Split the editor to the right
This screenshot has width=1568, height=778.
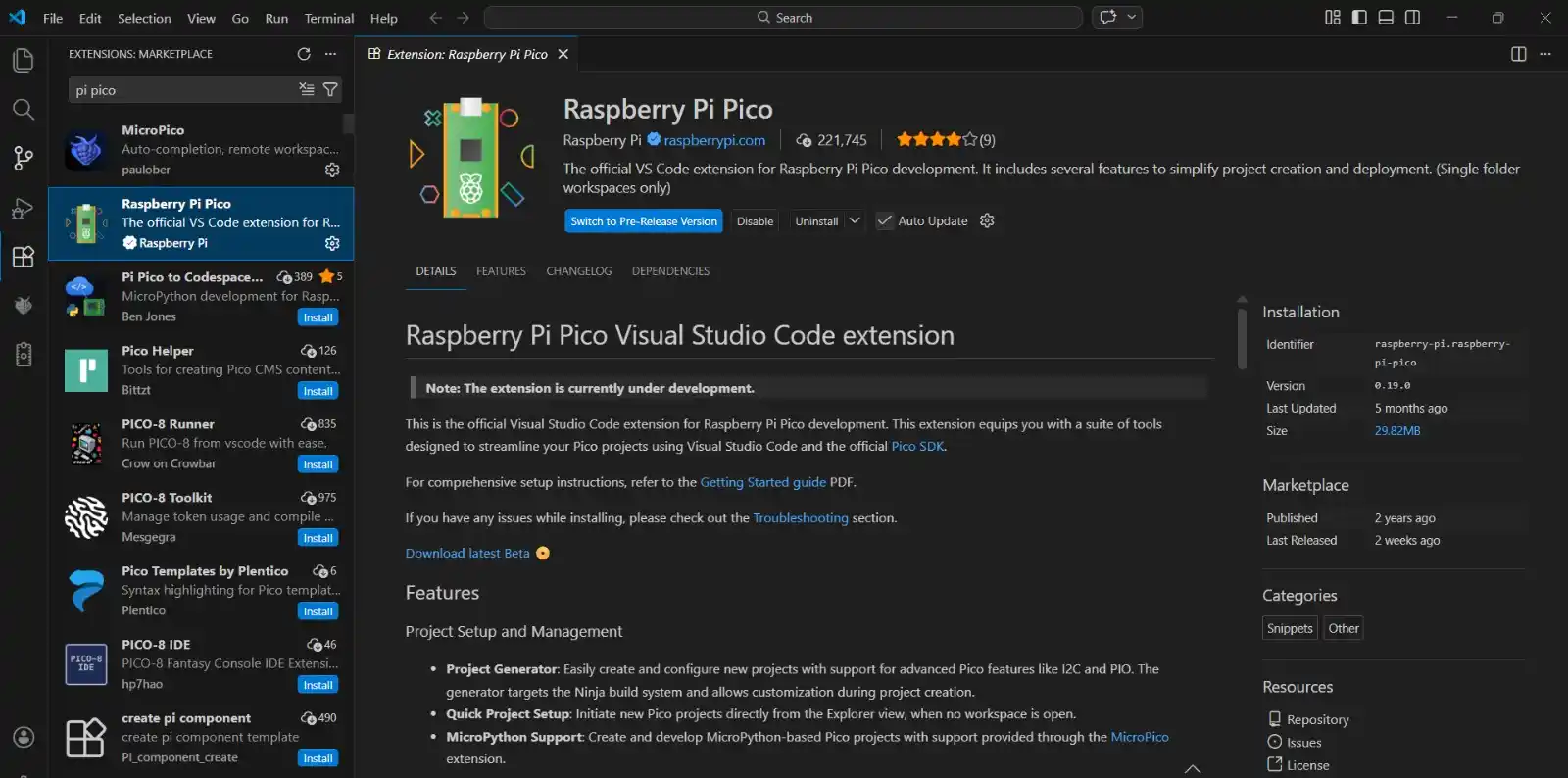coord(1518,54)
